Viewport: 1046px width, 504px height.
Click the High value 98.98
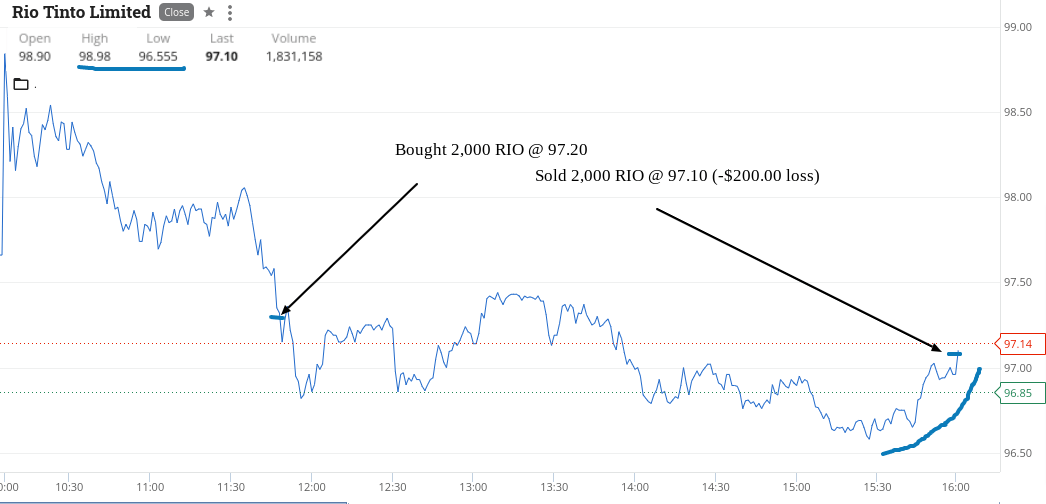tap(95, 57)
